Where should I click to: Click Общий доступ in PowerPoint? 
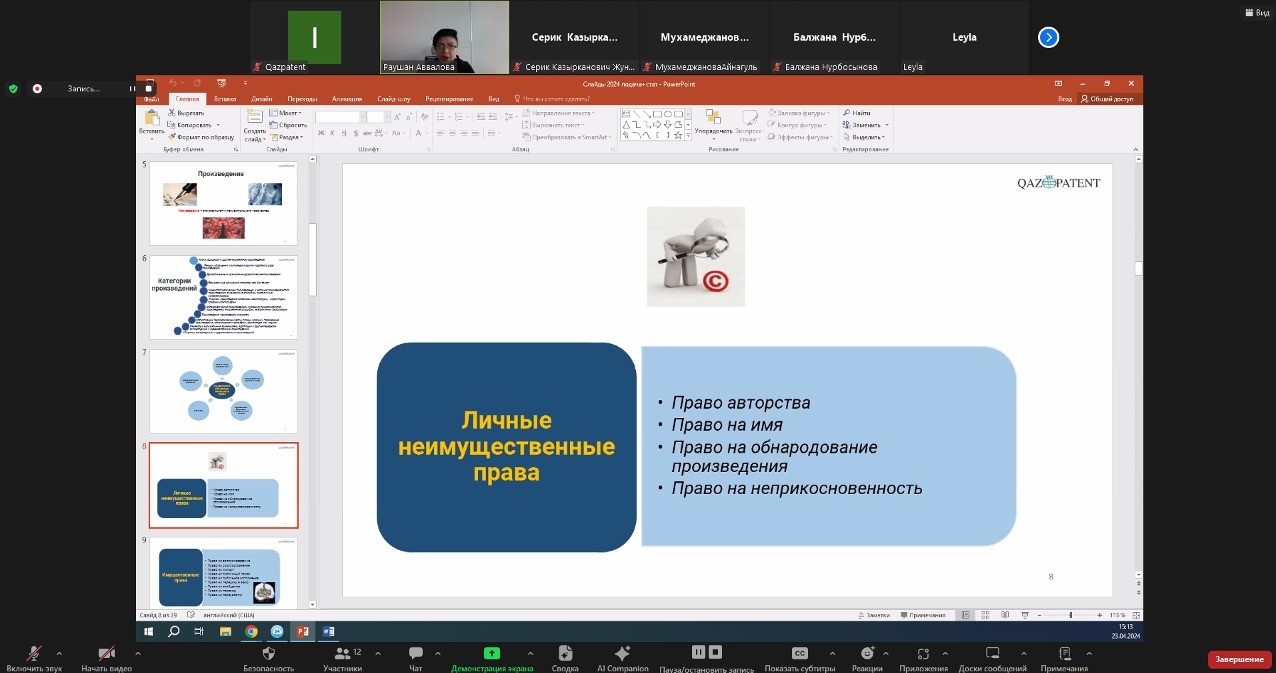(x=1107, y=99)
